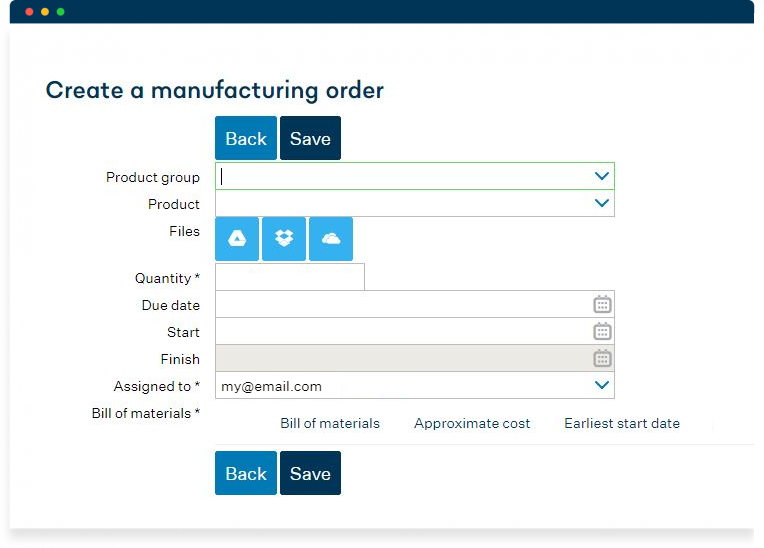The image size is (764, 548).
Task: Click the top Save button
Action: (x=310, y=138)
